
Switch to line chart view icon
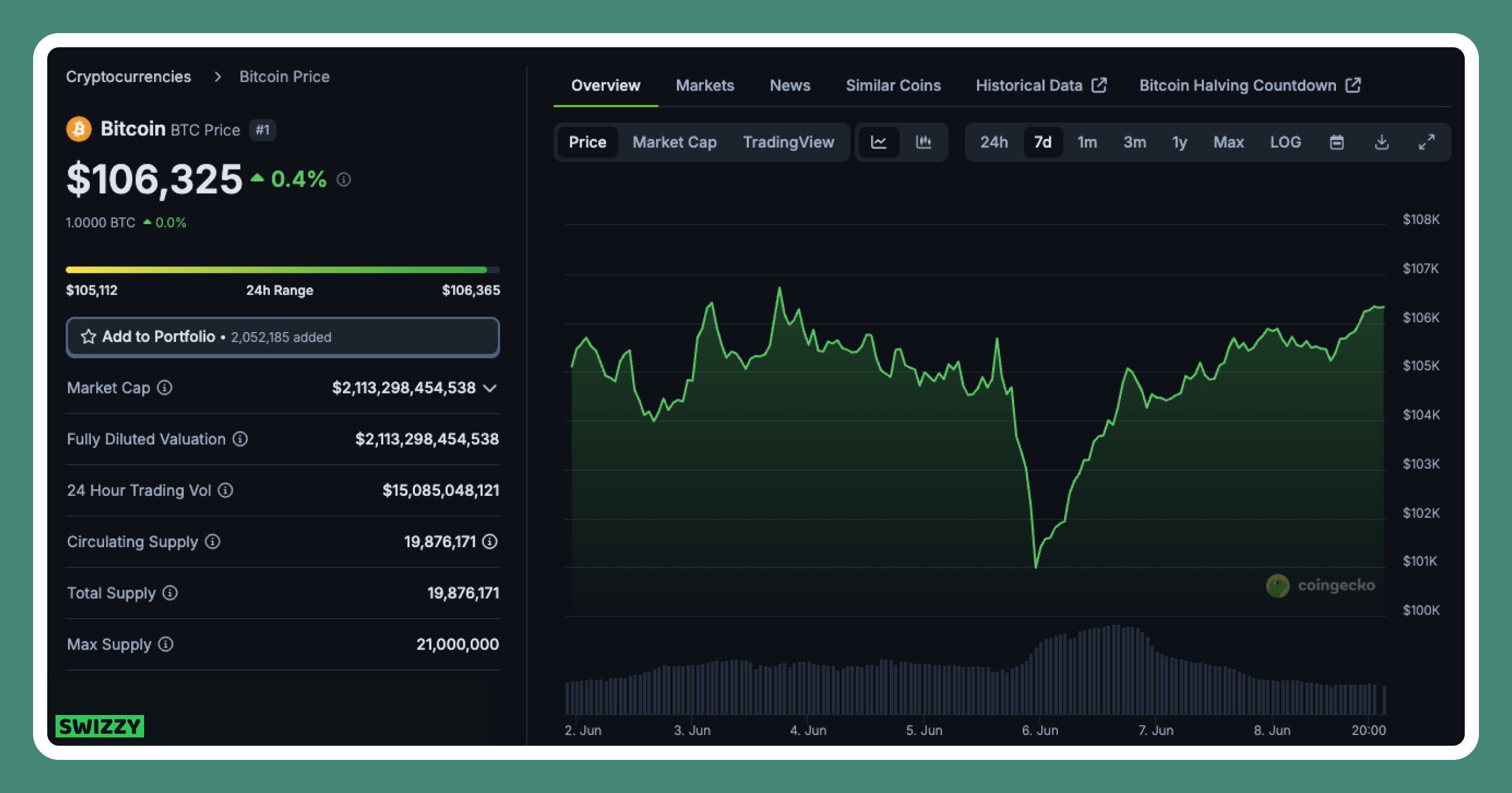[x=879, y=142]
